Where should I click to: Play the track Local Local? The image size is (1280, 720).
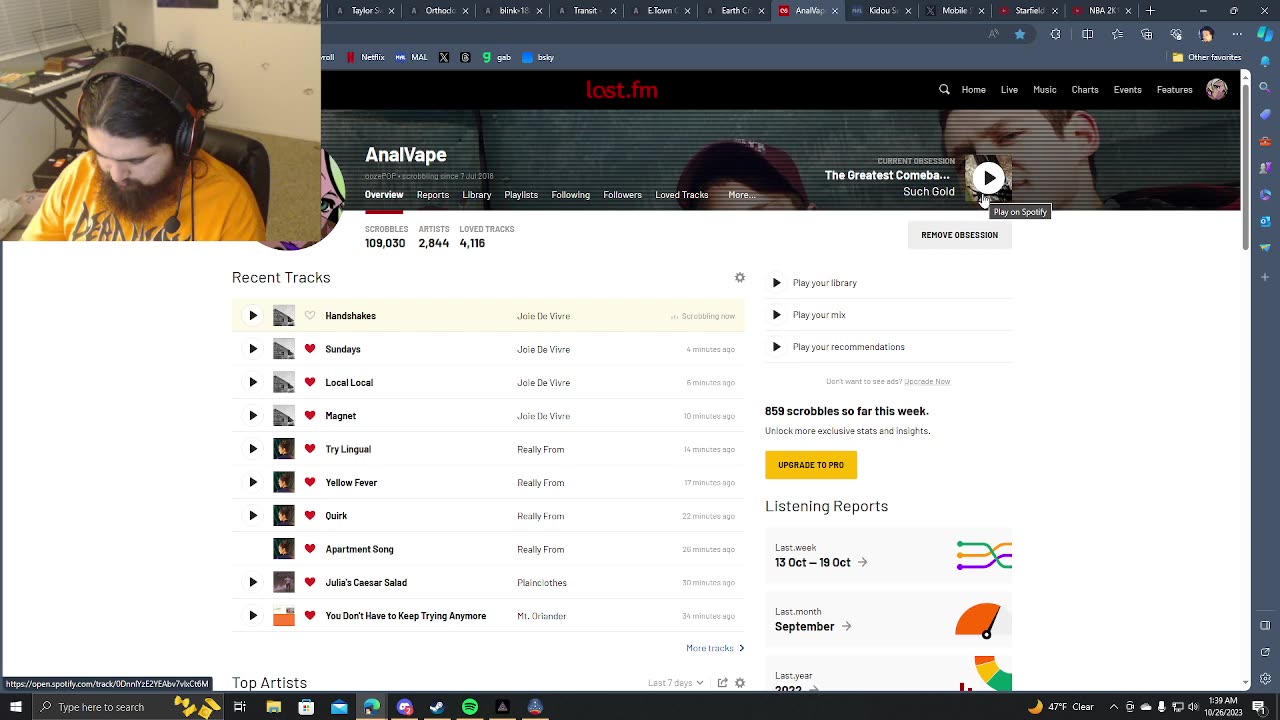pos(253,382)
